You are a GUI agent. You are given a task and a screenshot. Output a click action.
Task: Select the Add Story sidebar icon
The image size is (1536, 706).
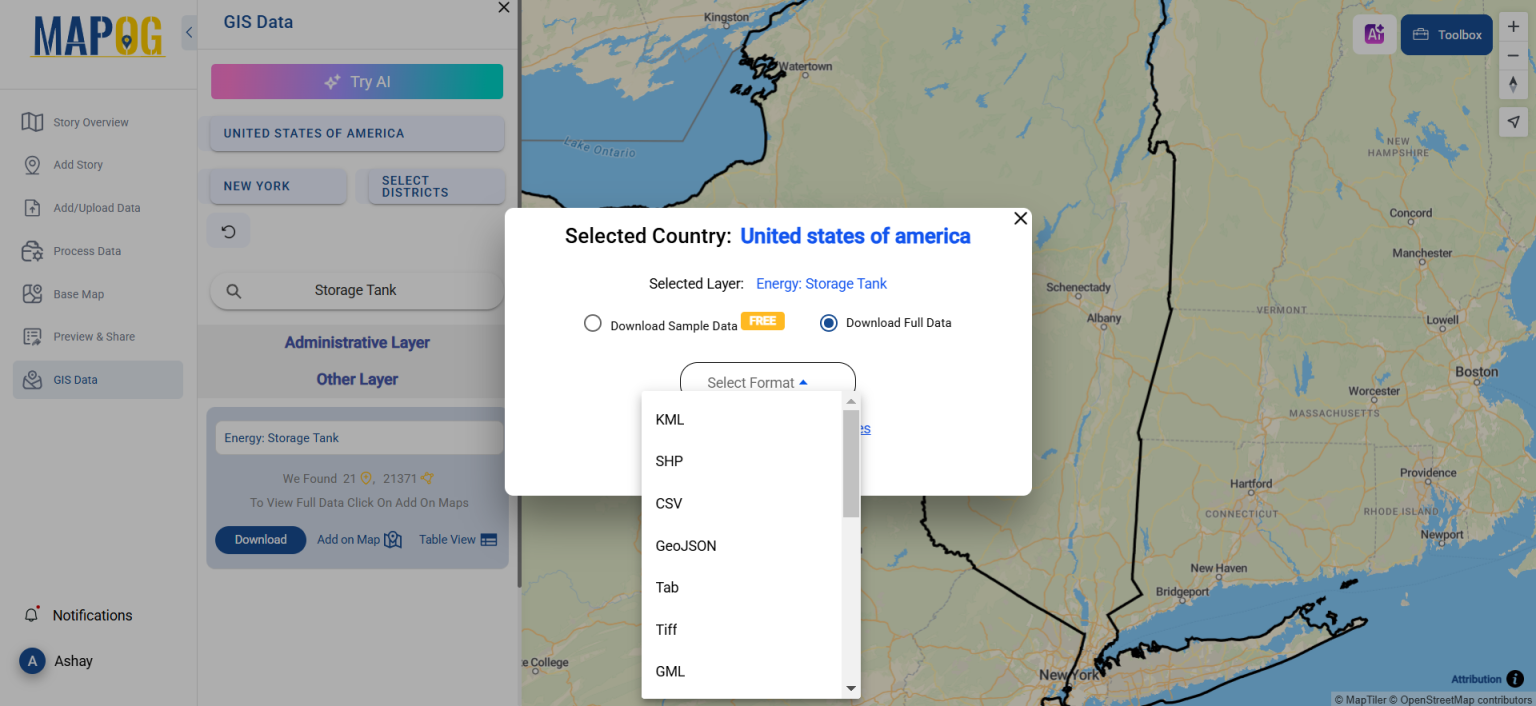(x=79, y=164)
